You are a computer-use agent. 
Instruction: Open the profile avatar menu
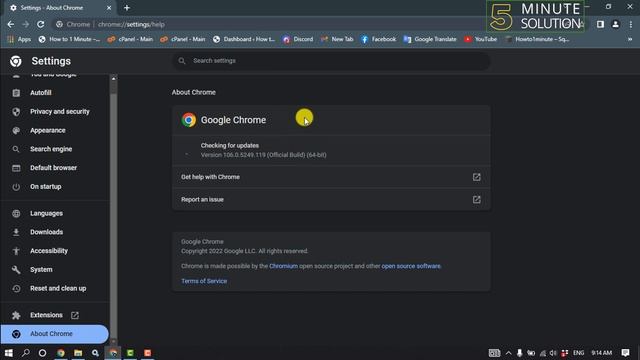tap(615, 24)
